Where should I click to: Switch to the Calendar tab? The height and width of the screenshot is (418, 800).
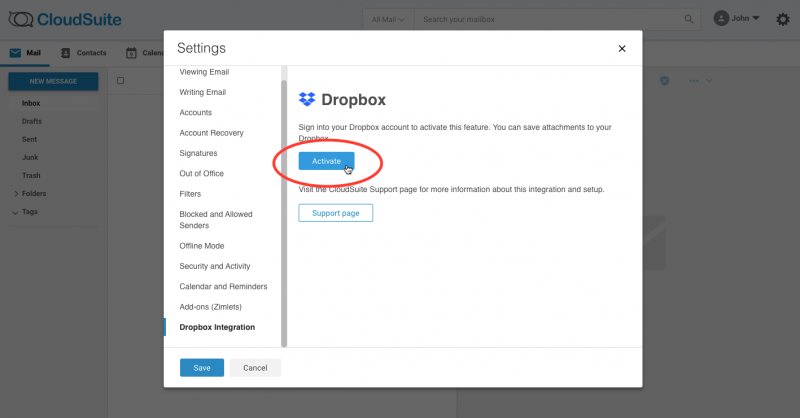point(144,53)
